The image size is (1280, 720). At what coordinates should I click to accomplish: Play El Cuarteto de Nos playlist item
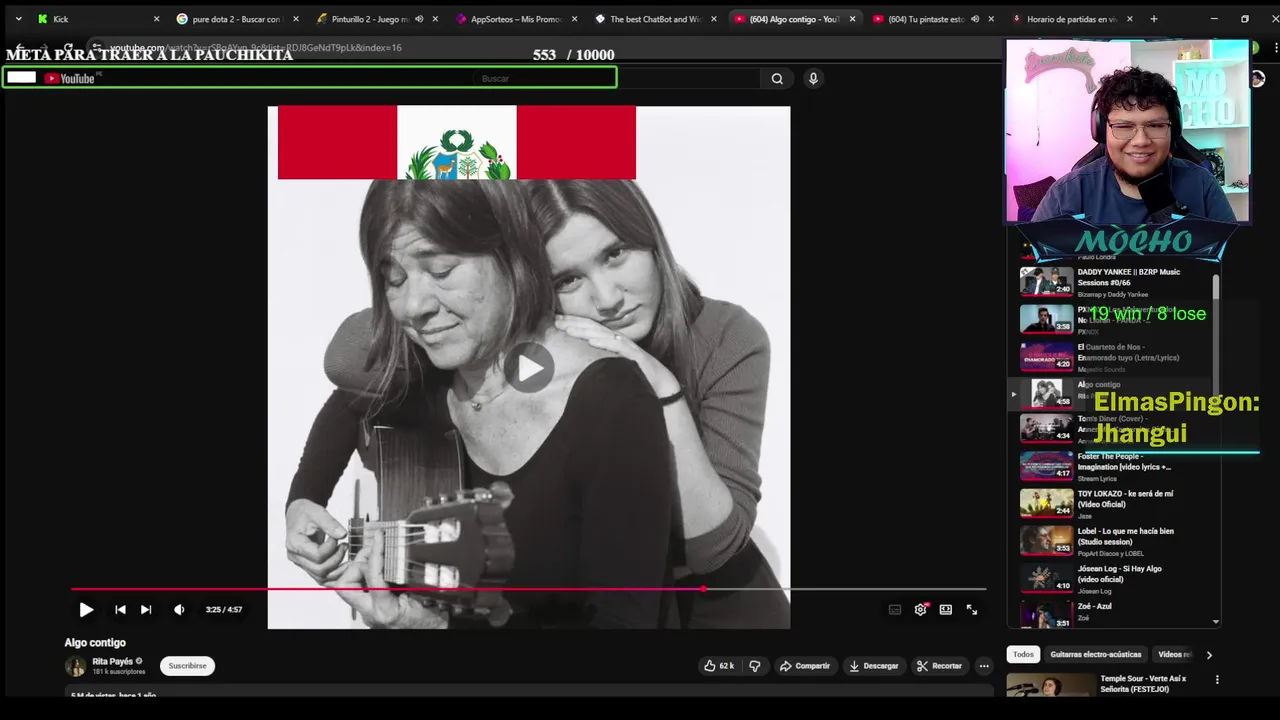[1128, 352]
